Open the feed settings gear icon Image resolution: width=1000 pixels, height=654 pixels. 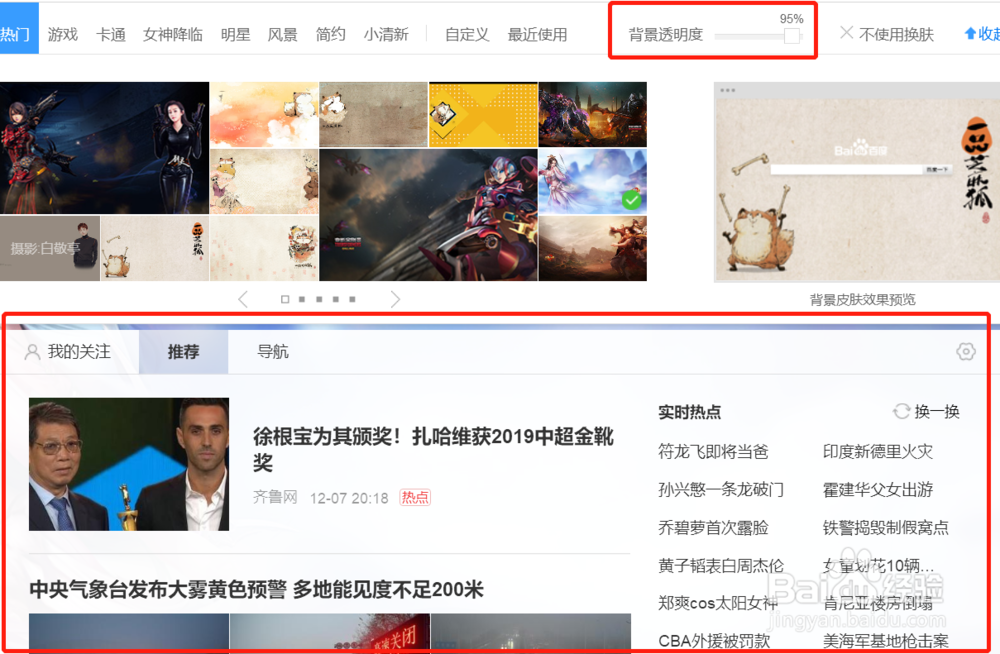[966, 352]
